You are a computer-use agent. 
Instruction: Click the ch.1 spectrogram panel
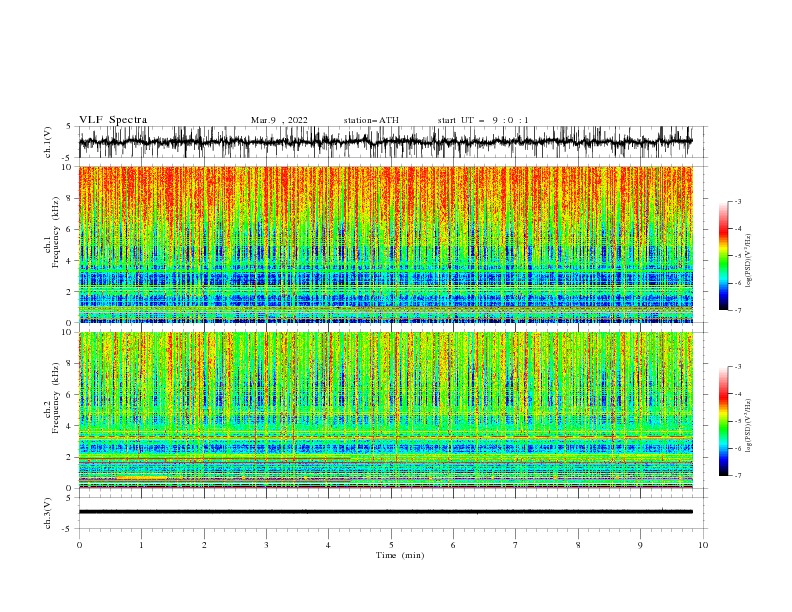pos(385,244)
